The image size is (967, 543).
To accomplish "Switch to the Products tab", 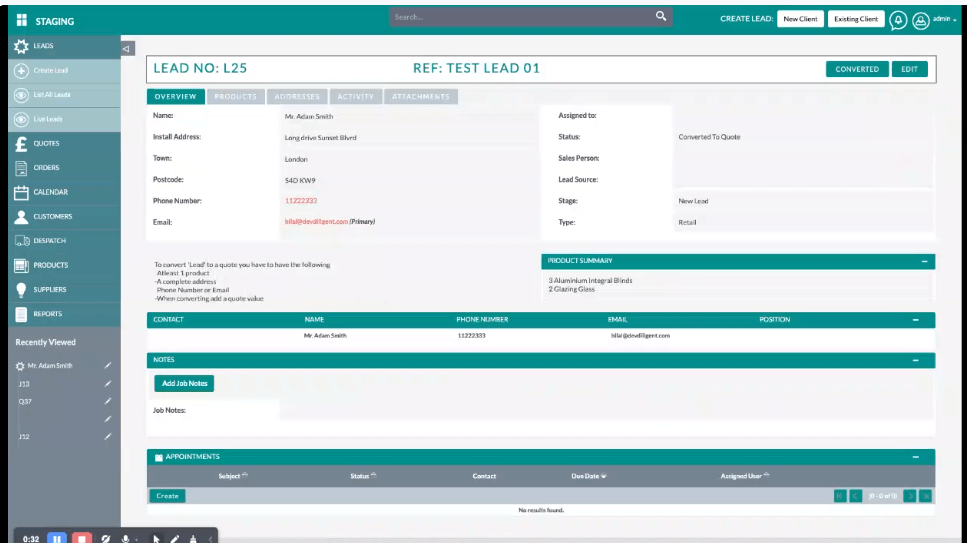I will click(236, 97).
